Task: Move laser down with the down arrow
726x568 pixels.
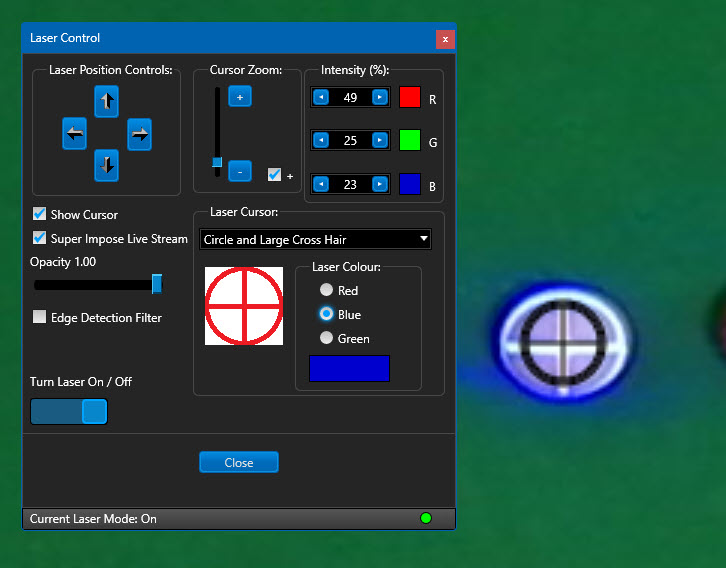Action: tap(106, 165)
